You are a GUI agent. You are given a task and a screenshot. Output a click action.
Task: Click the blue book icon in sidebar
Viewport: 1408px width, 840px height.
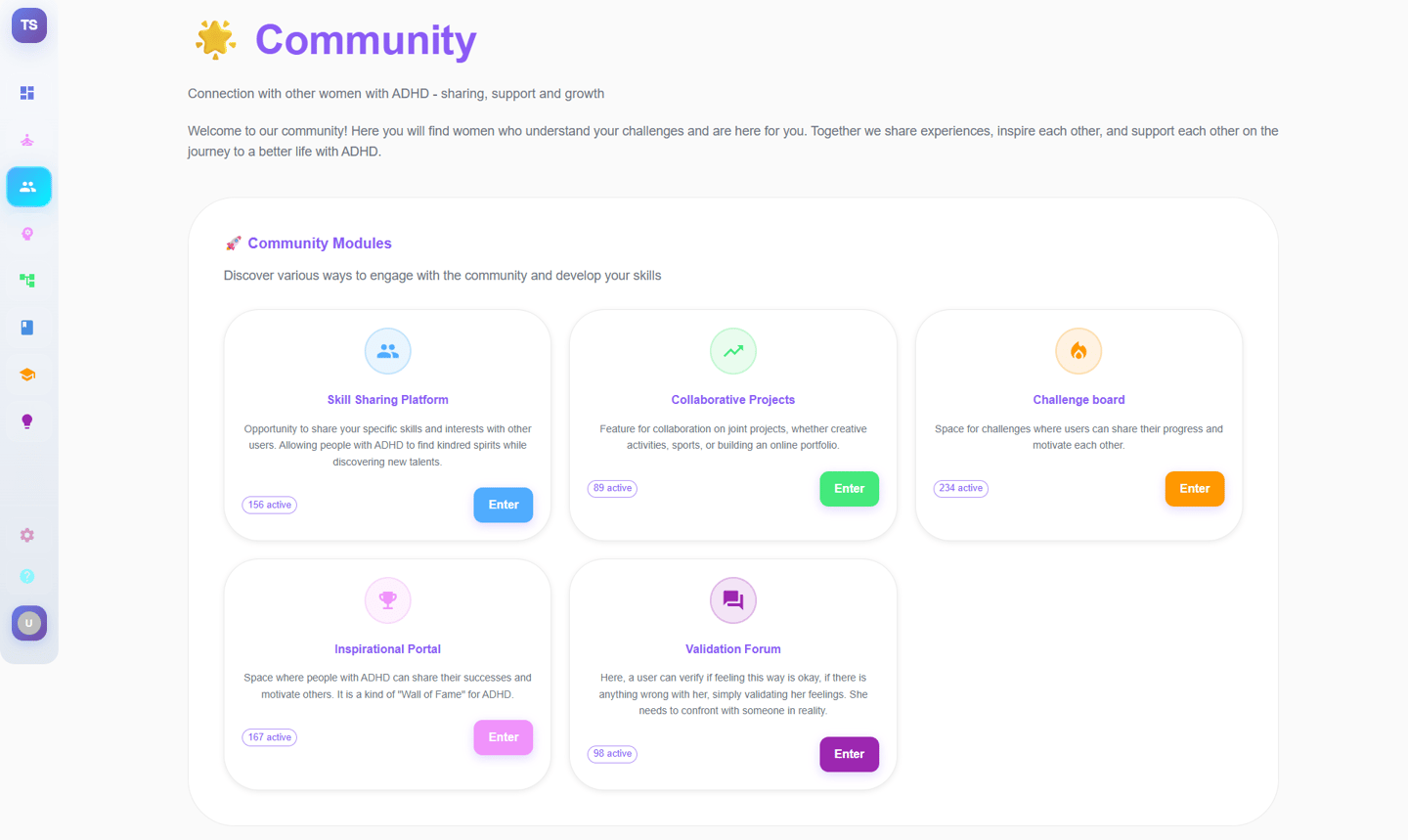coord(27,328)
